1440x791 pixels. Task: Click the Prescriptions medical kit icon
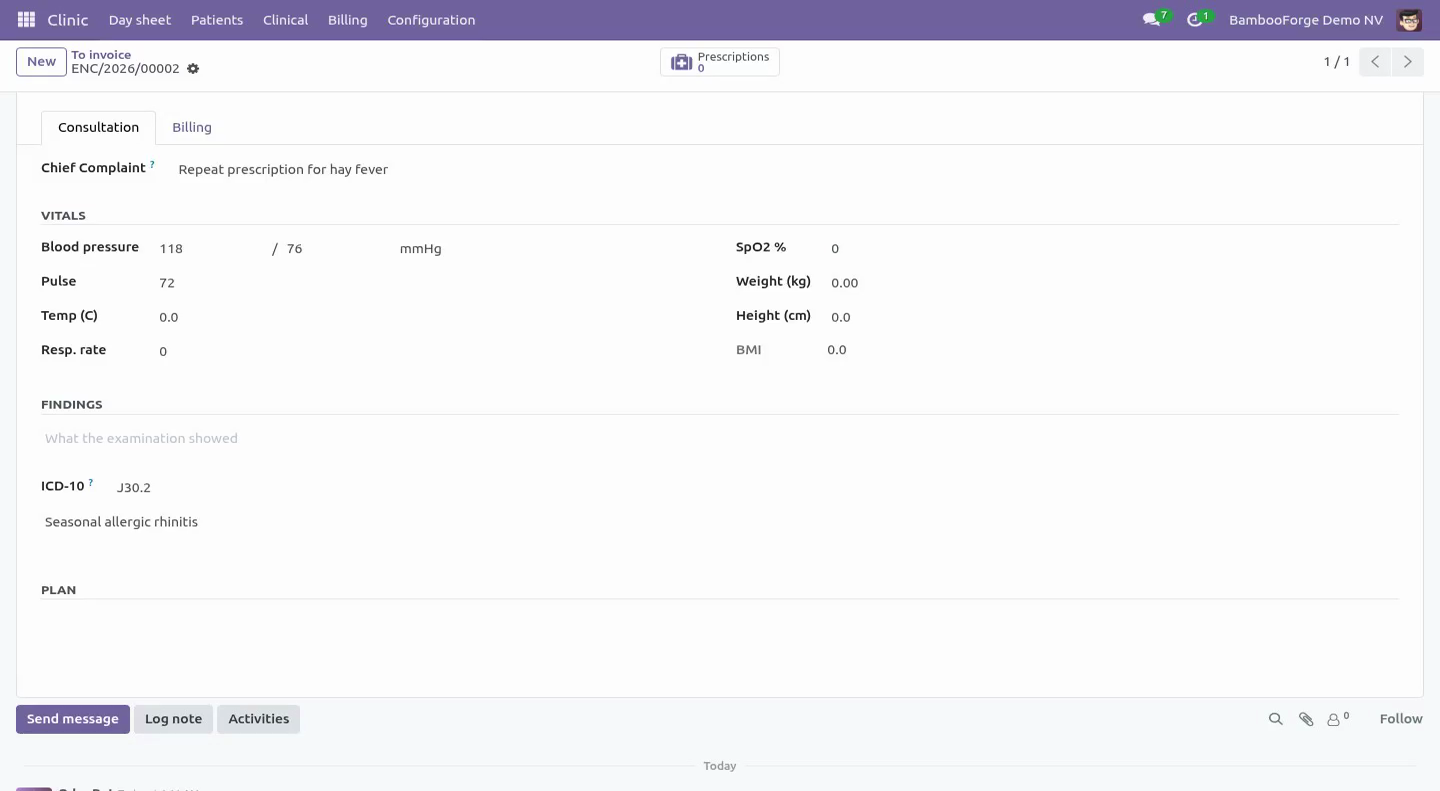coord(681,62)
